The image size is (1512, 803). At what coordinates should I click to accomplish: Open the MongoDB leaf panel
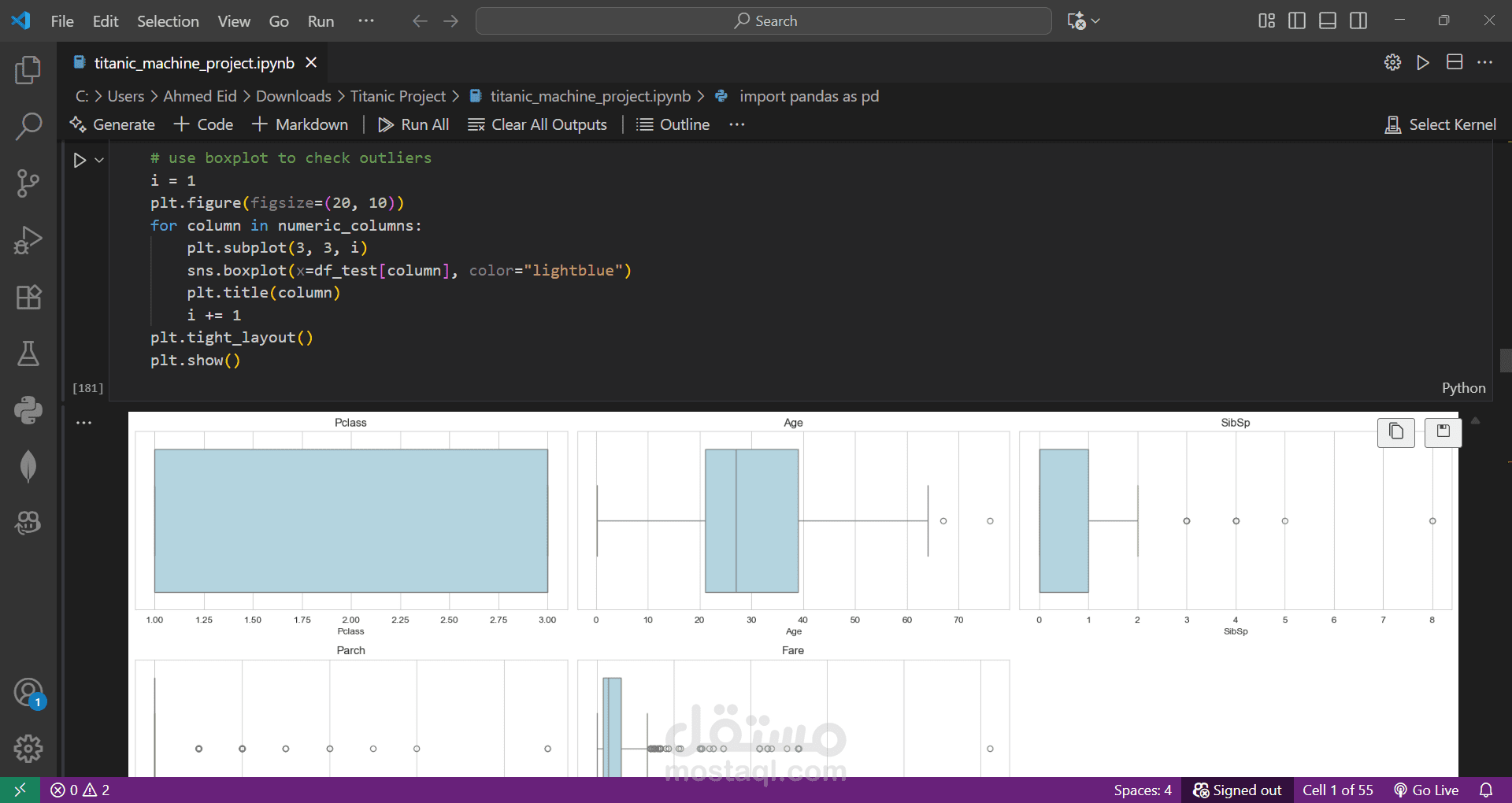coord(28,466)
